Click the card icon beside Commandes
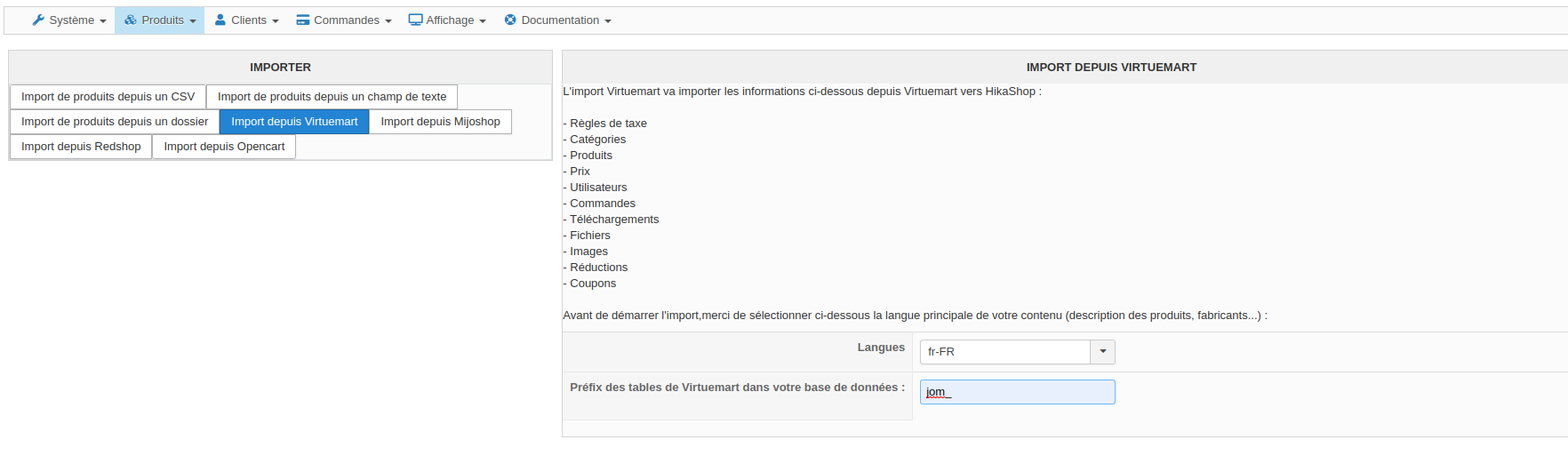This screenshot has height=456, width=1568. (303, 20)
